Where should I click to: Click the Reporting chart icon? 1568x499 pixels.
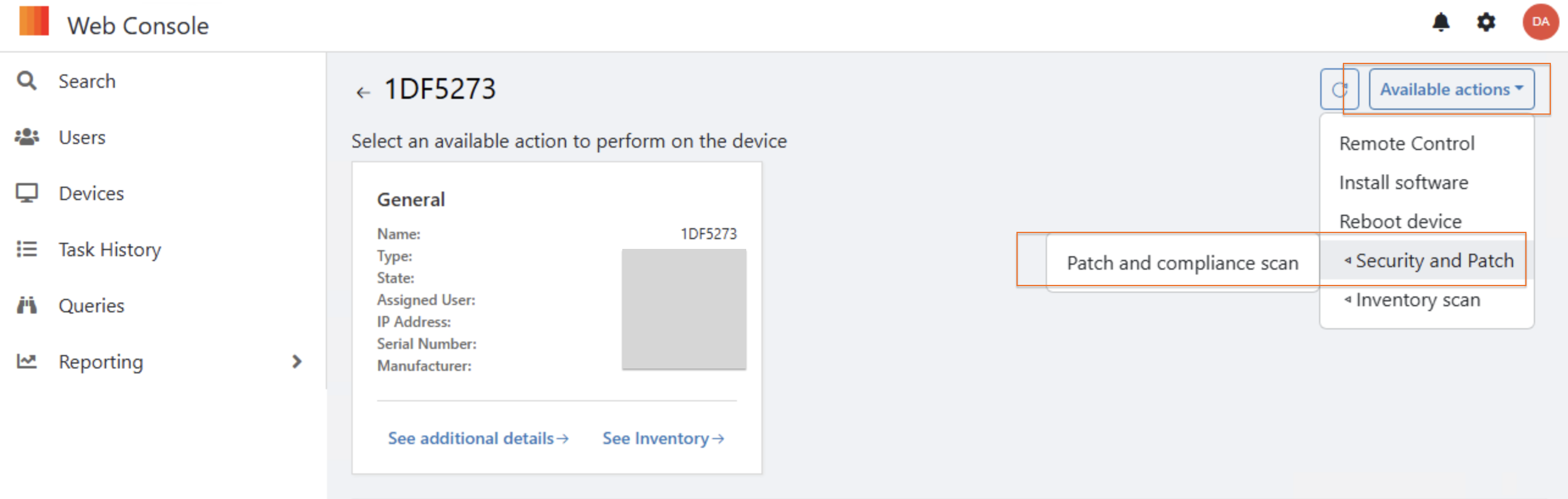pos(27,361)
